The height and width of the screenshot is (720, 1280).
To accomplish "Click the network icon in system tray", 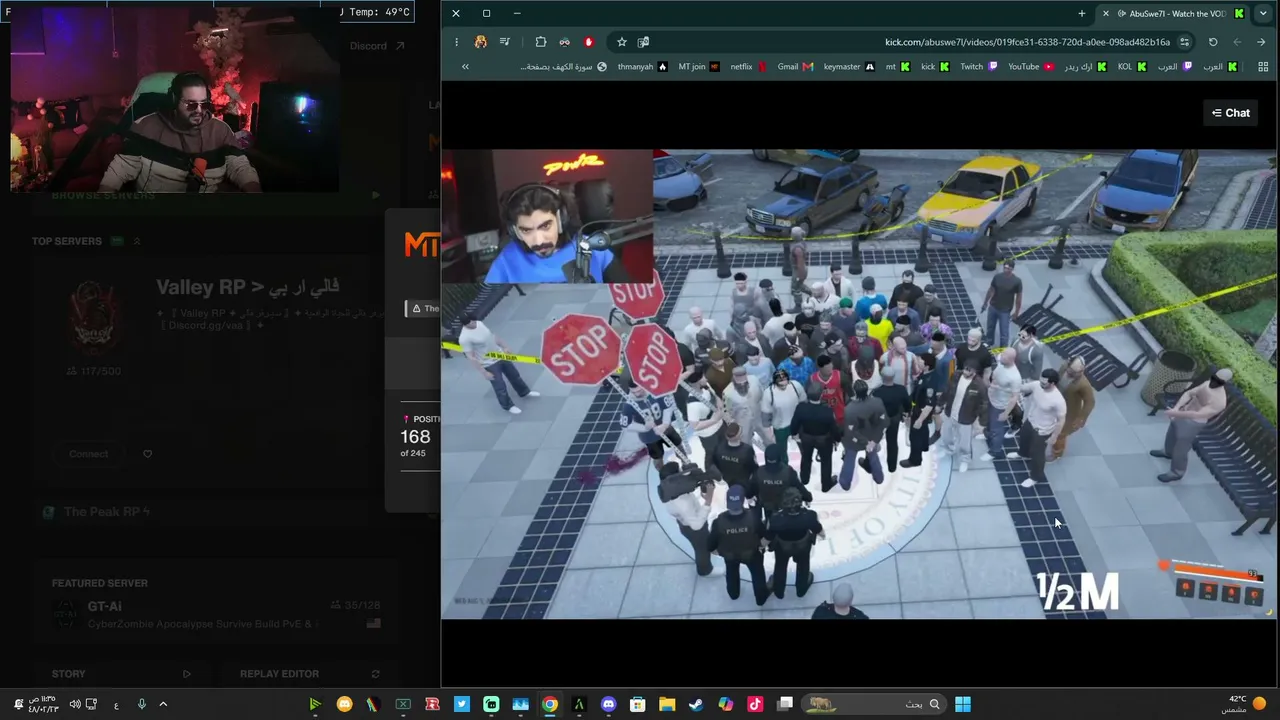I will (92, 704).
